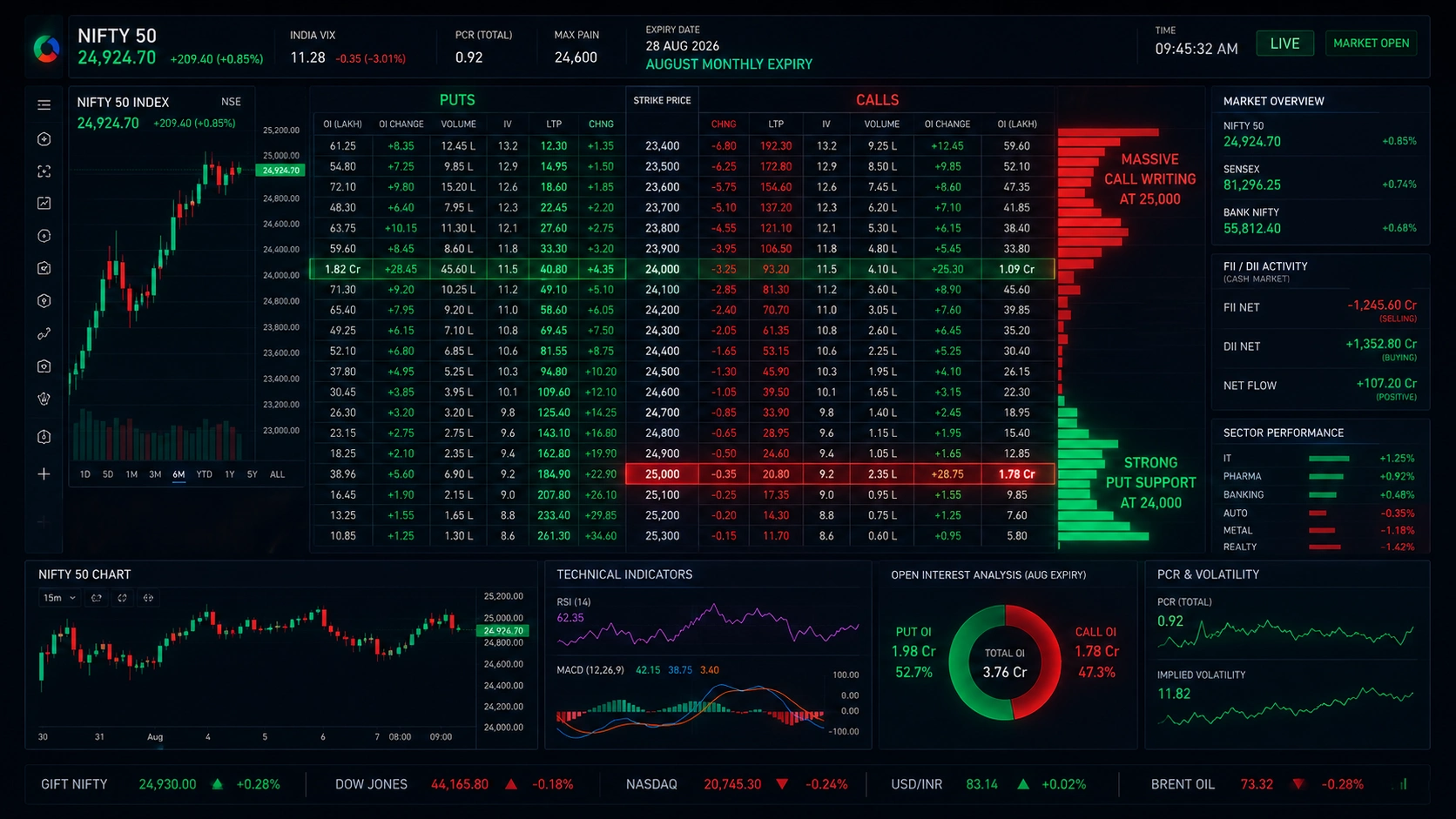Select the active 6M range tab
The image size is (1456, 819).
coord(179,474)
